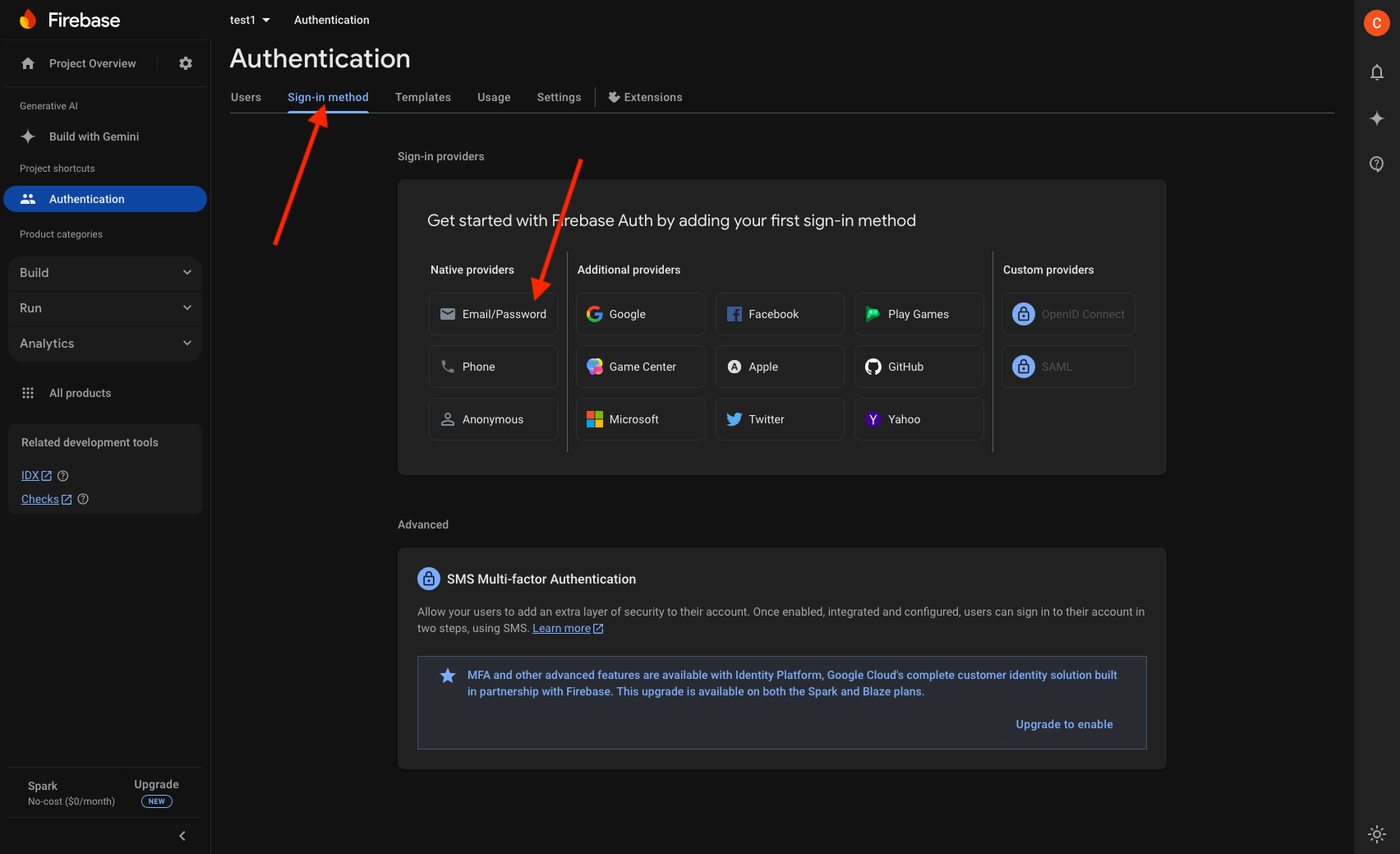
Task: Select Yahoo sign-in provider
Action: point(919,419)
